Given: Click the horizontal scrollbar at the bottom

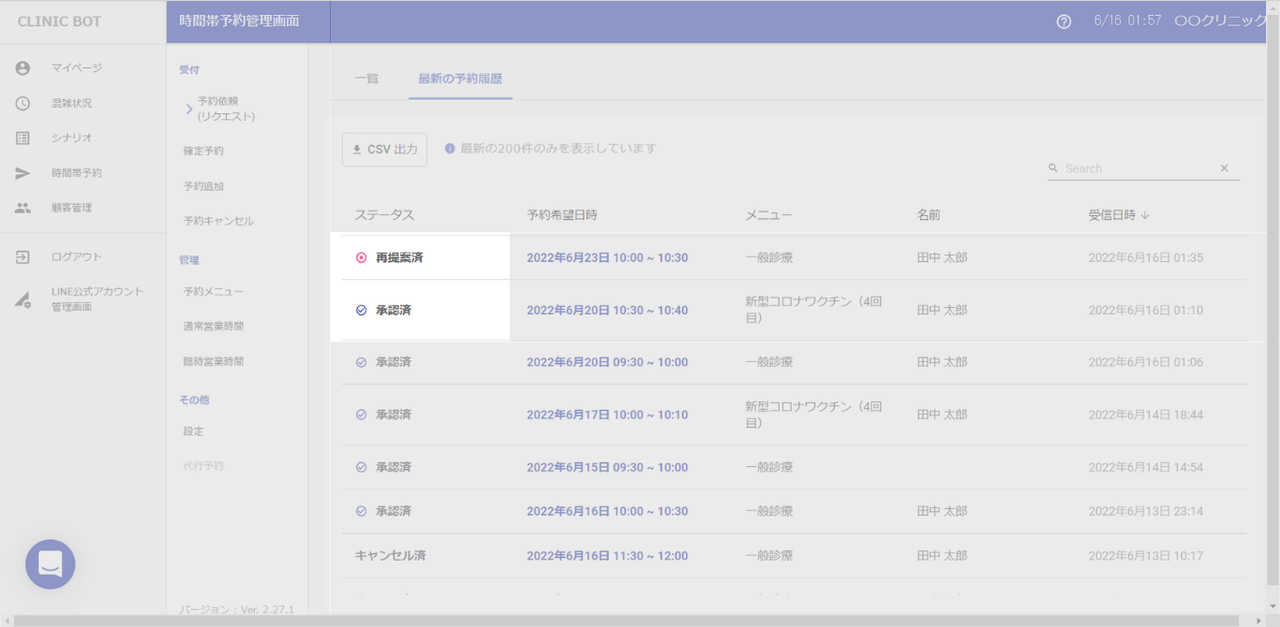Looking at the screenshot, I should [x=640, y=621].
